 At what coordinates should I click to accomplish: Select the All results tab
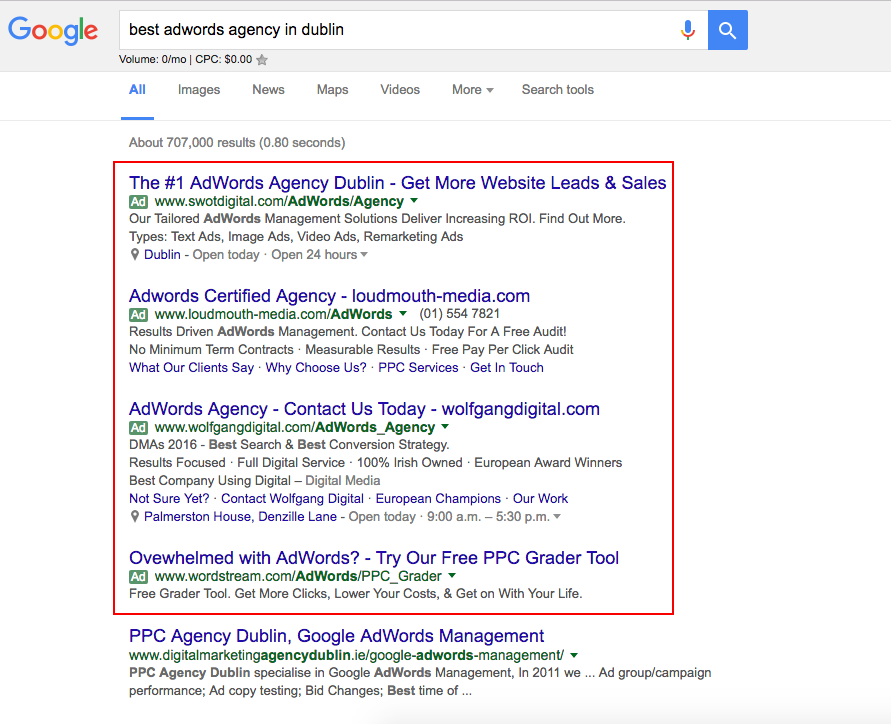(x=138, y=90)
